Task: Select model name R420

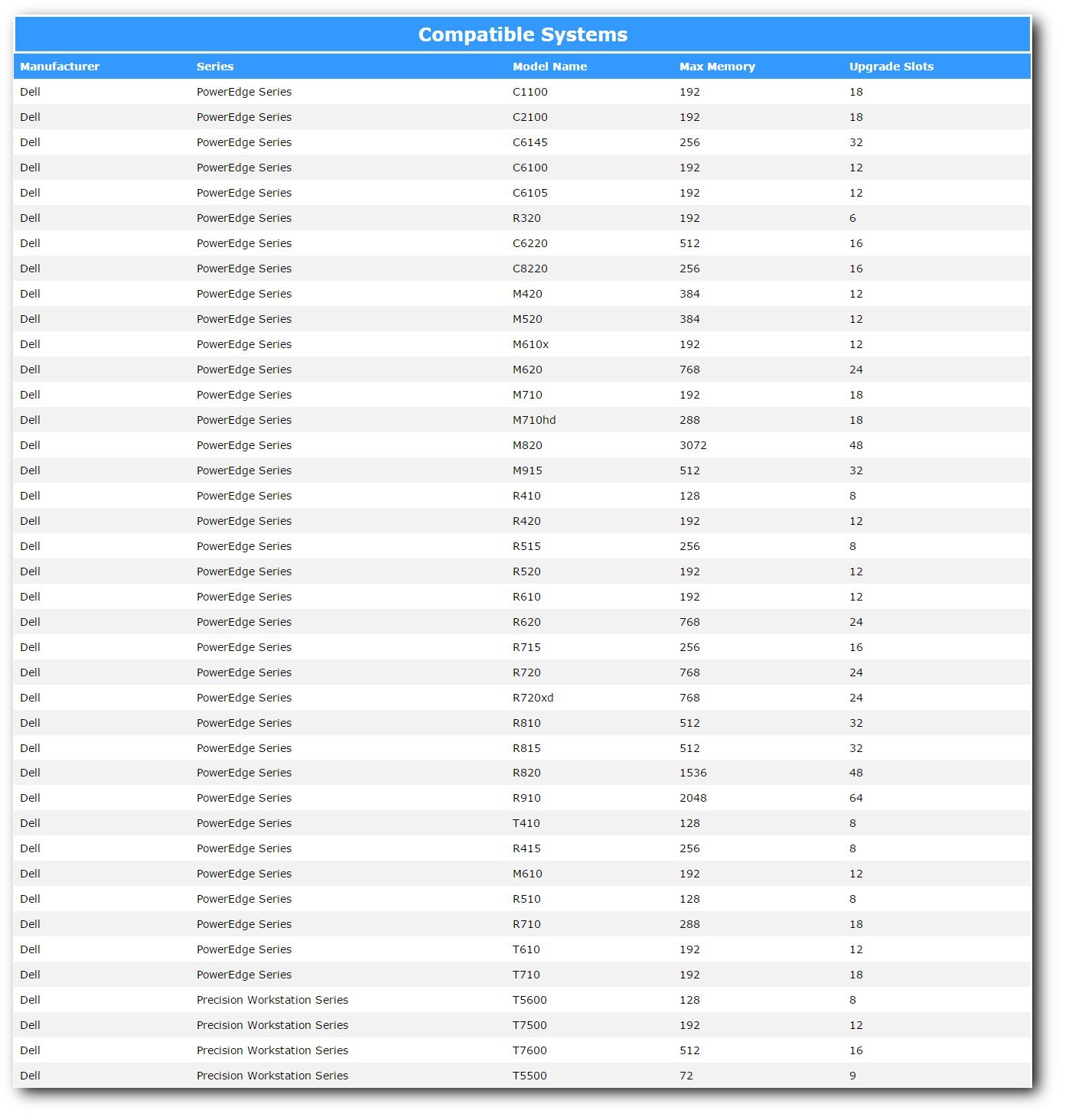Action: (x=526, y=521)
